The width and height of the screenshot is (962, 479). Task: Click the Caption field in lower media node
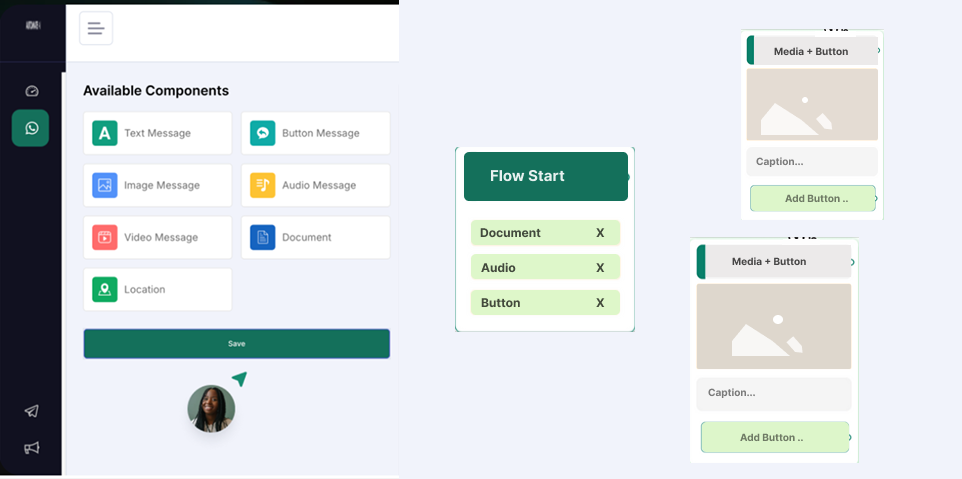pyautogui.click(x=773, y=393)
